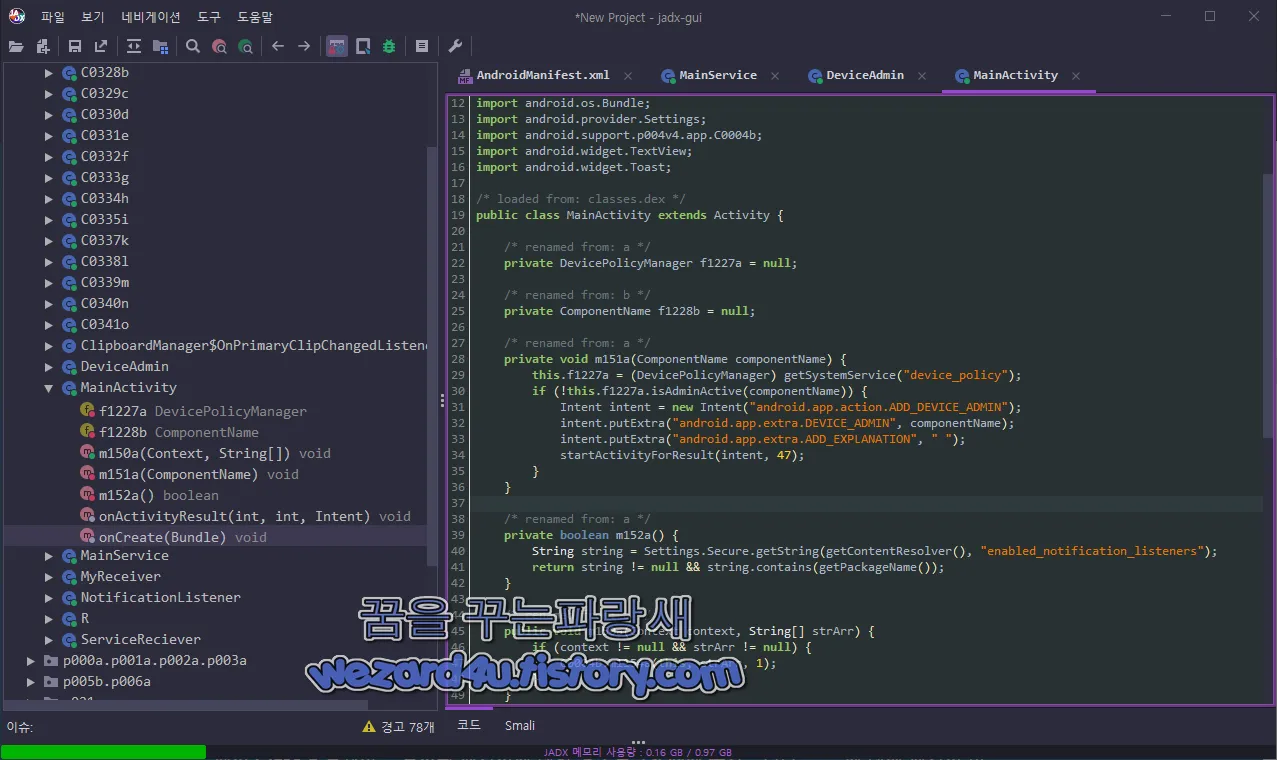Click the Flatten packages toolbar icon
The width and height of the screenshot is (1277, 760).
point(160,46)
